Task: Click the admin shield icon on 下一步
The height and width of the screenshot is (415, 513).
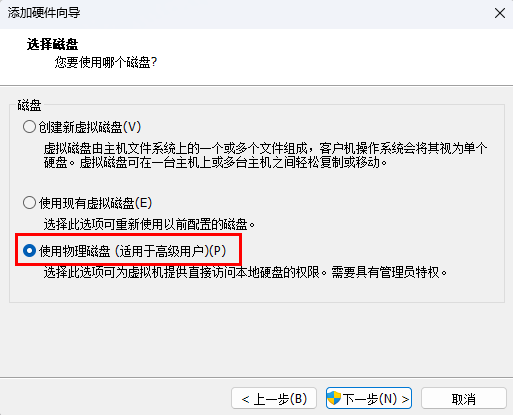Action: 334,398
